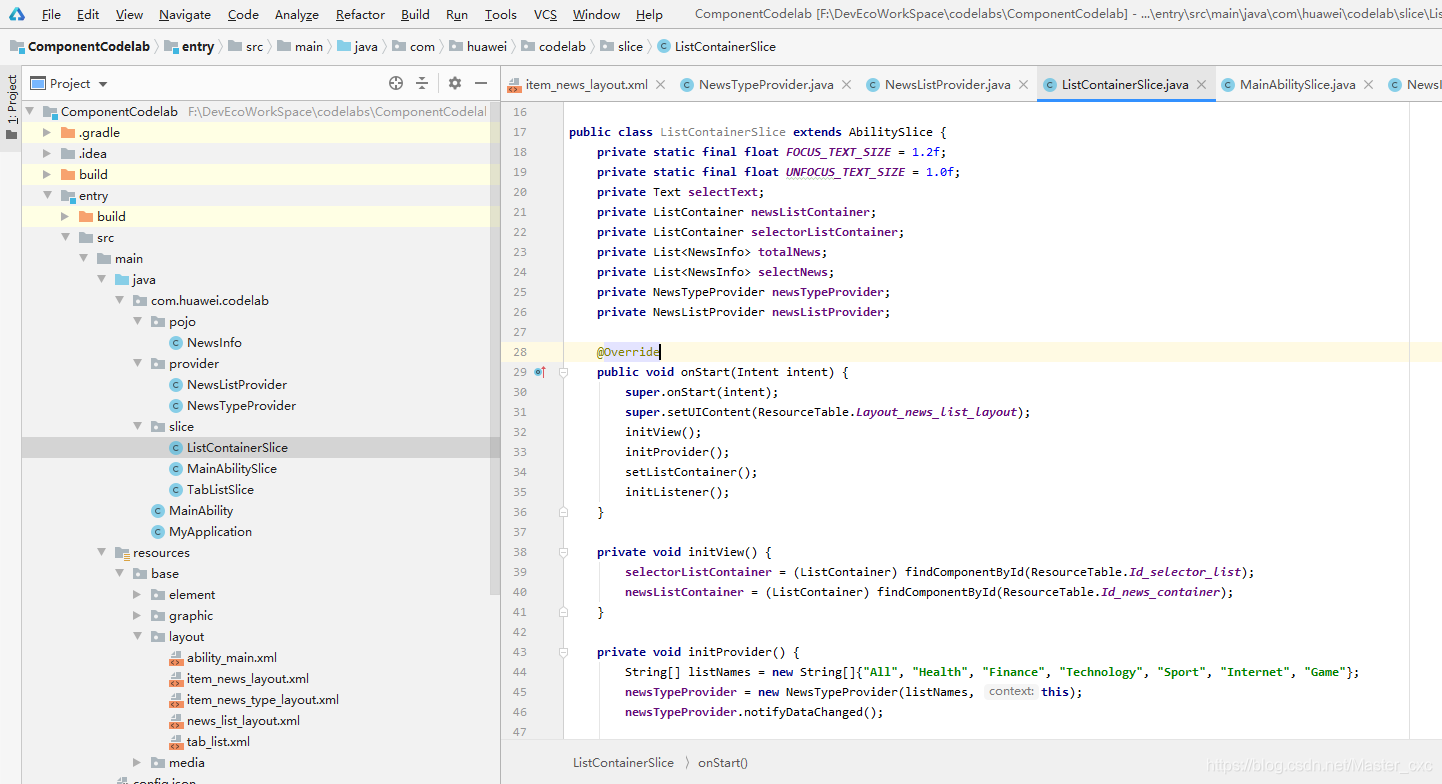The image size is (1442, 784).
Task: Expand the .idea folder
Action: point(47,154)
